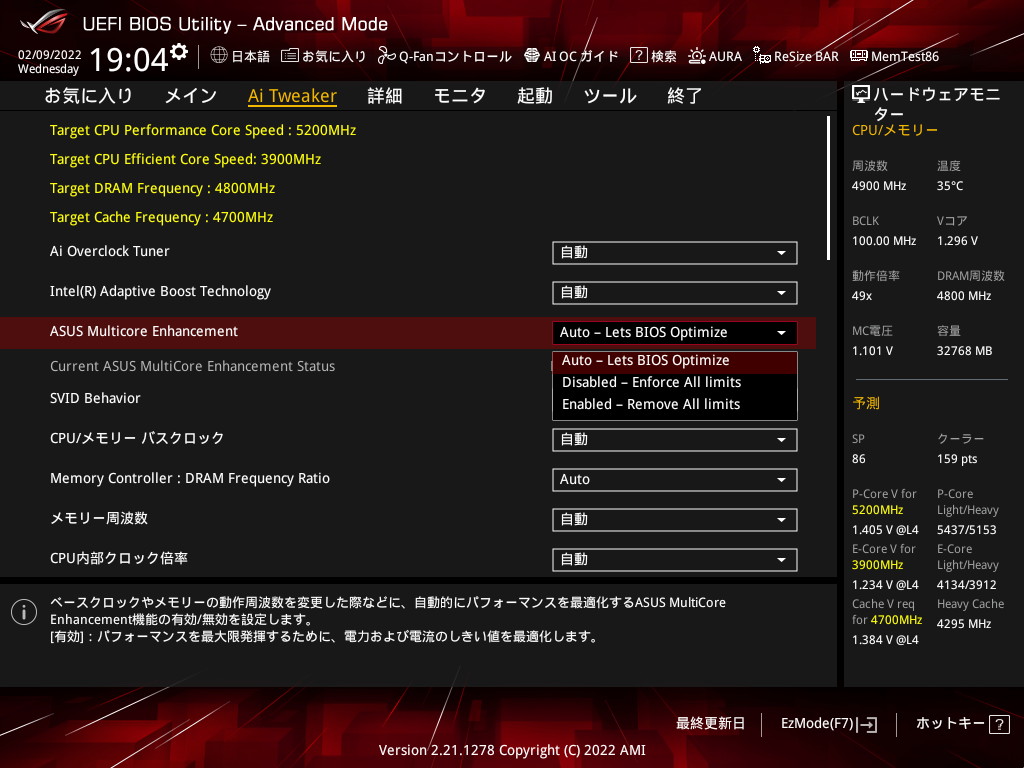
Task: Click SP value 86
Action: (x=859, y=459)
